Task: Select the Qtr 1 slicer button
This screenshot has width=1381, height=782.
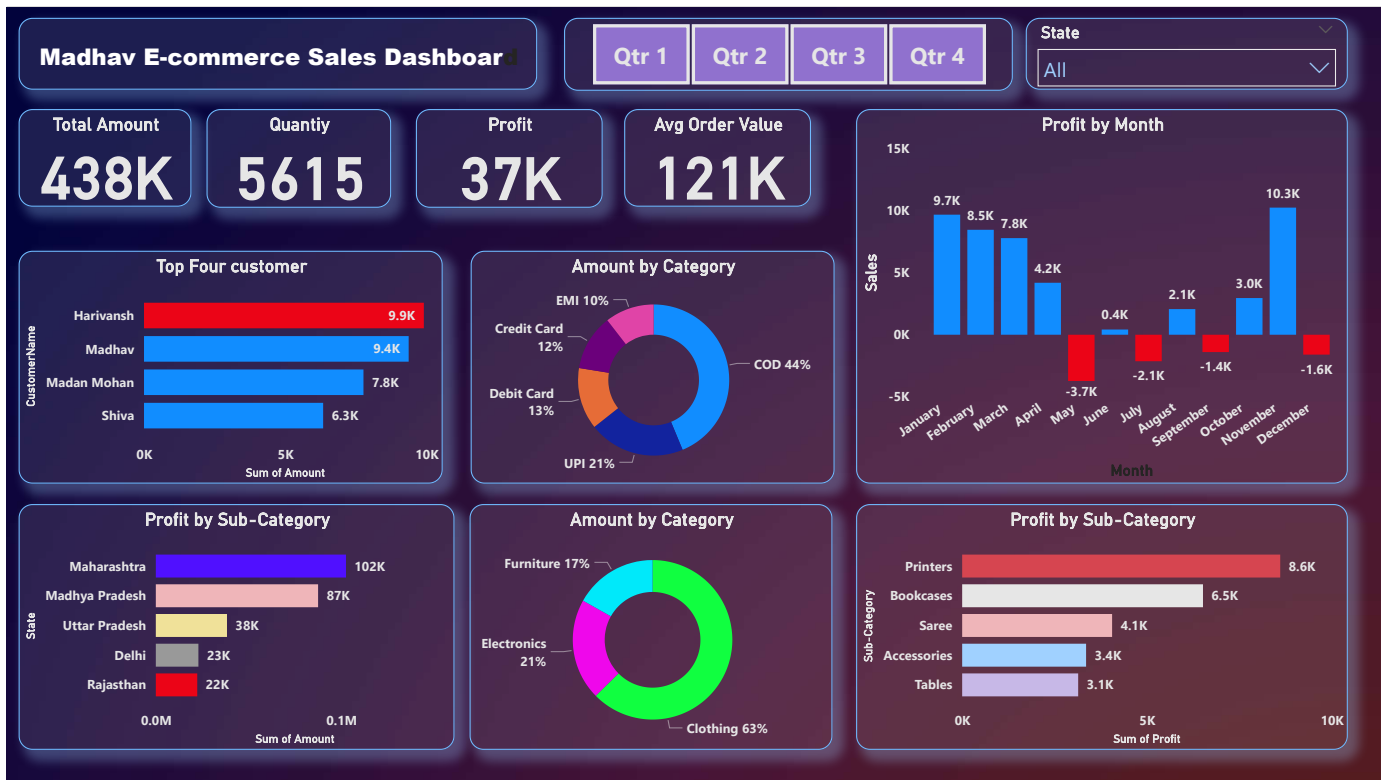Action: [x=640, y=55]
